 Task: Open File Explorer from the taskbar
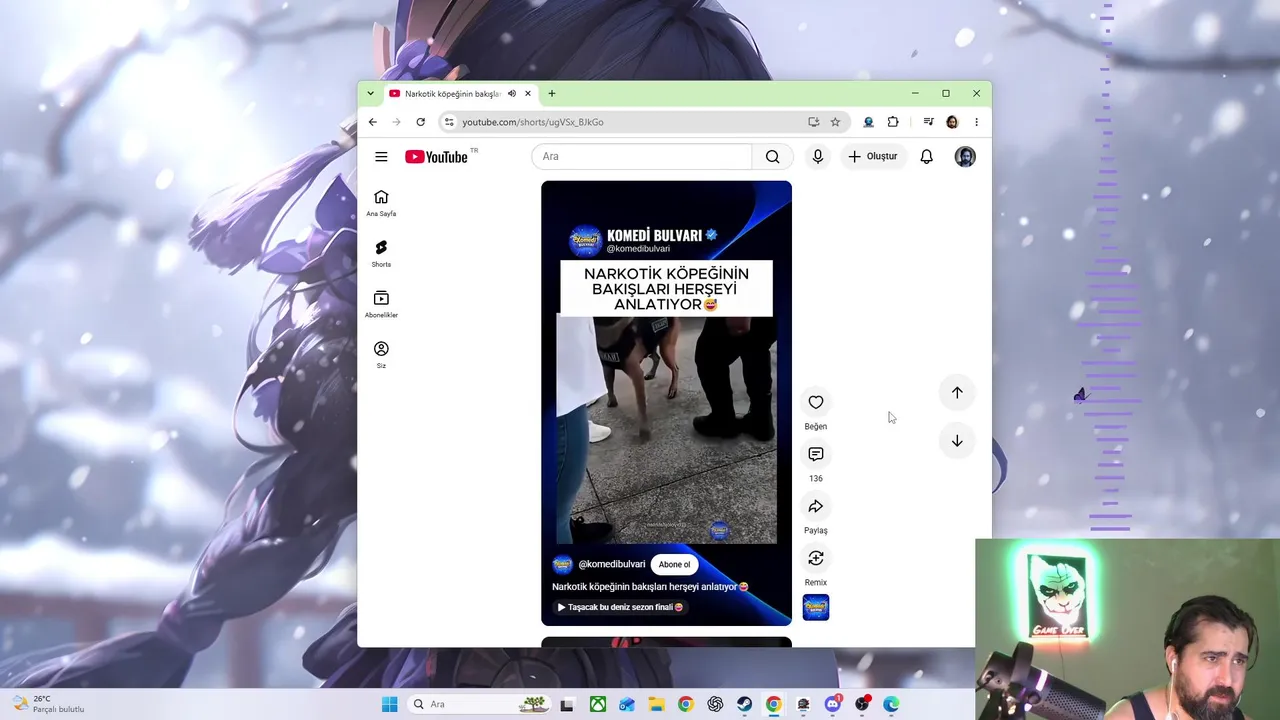656,704
